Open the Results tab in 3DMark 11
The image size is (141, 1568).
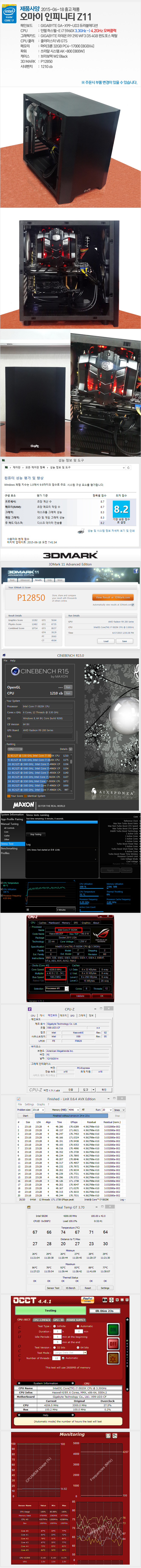pyautogui.click(x=38, y=580)
